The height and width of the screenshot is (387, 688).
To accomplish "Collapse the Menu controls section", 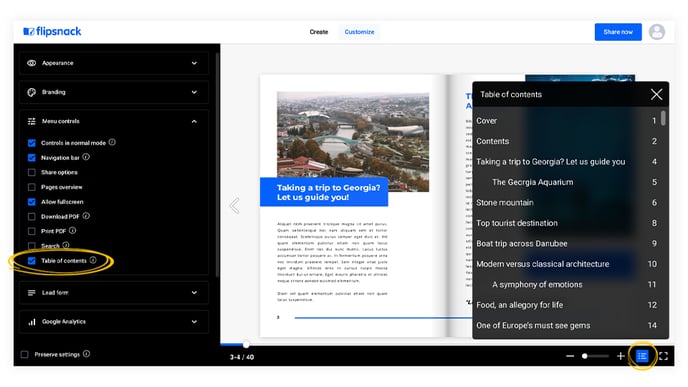I will click(114, 121).
